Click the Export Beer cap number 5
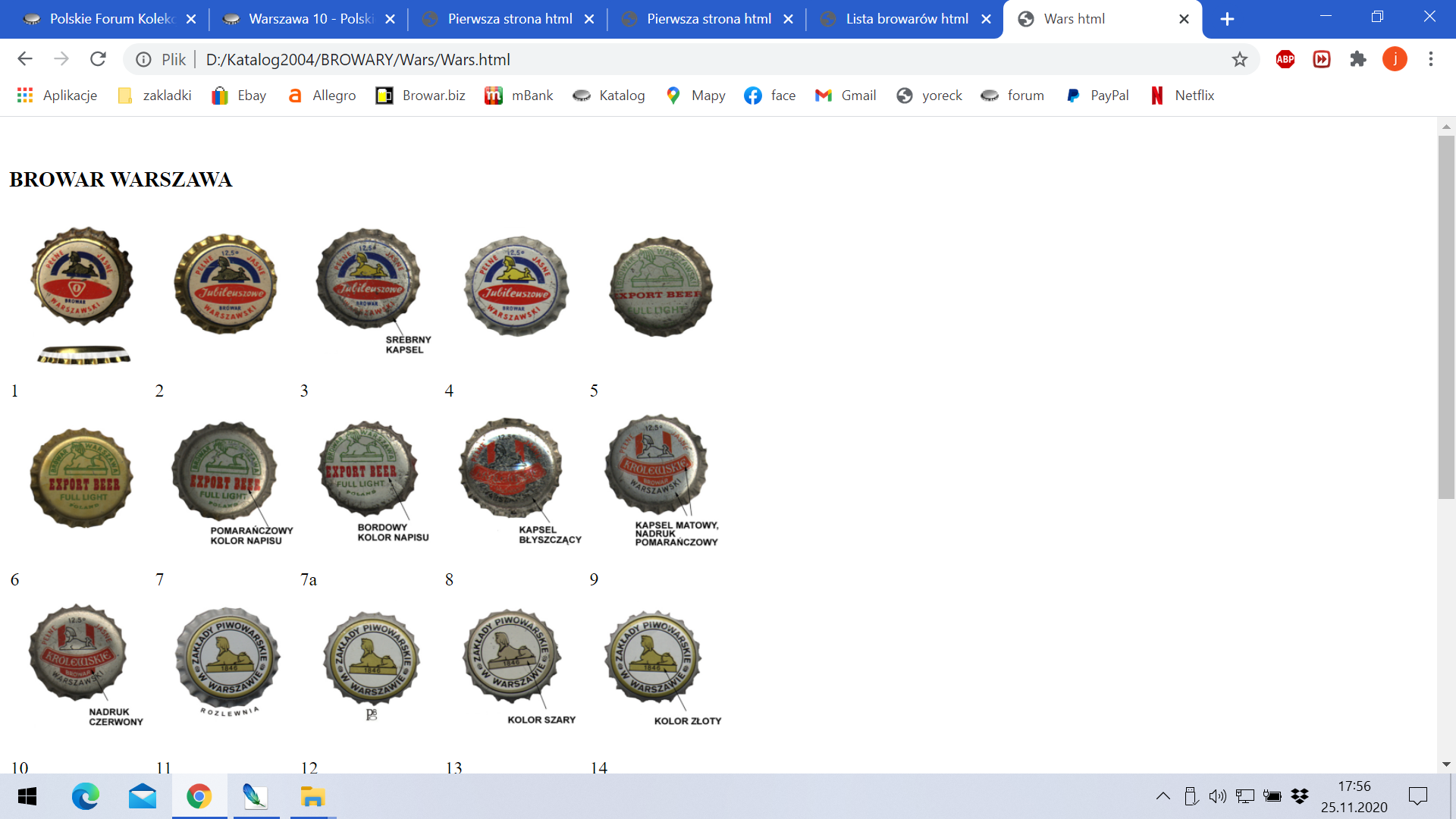The image size is (1456, 819). [661, 287]
